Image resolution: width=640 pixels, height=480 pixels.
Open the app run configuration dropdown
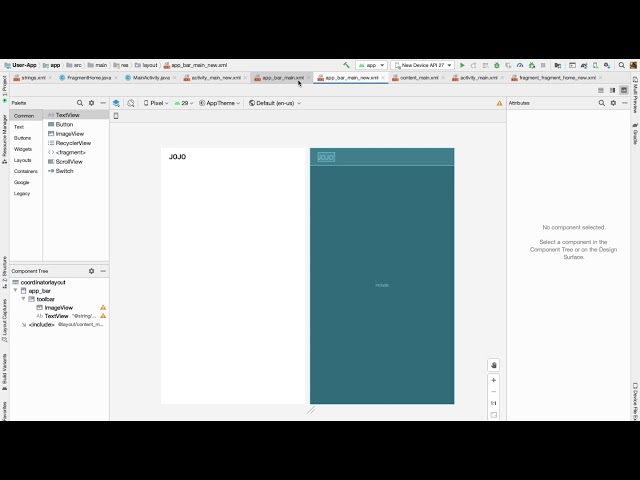371,65
